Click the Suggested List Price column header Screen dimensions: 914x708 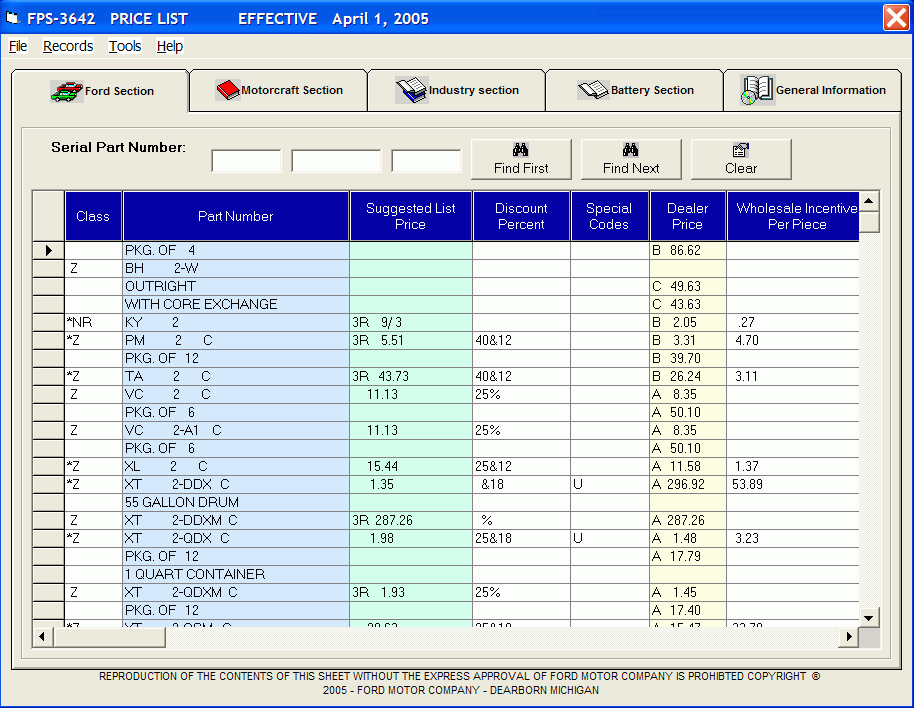[411, 216]
